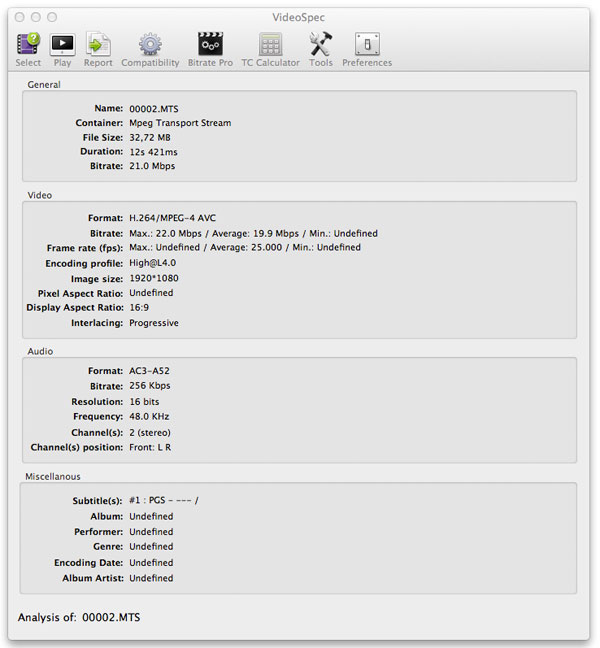
Task: Click the Album Artist Undefined value
Action: coord(151,578)
